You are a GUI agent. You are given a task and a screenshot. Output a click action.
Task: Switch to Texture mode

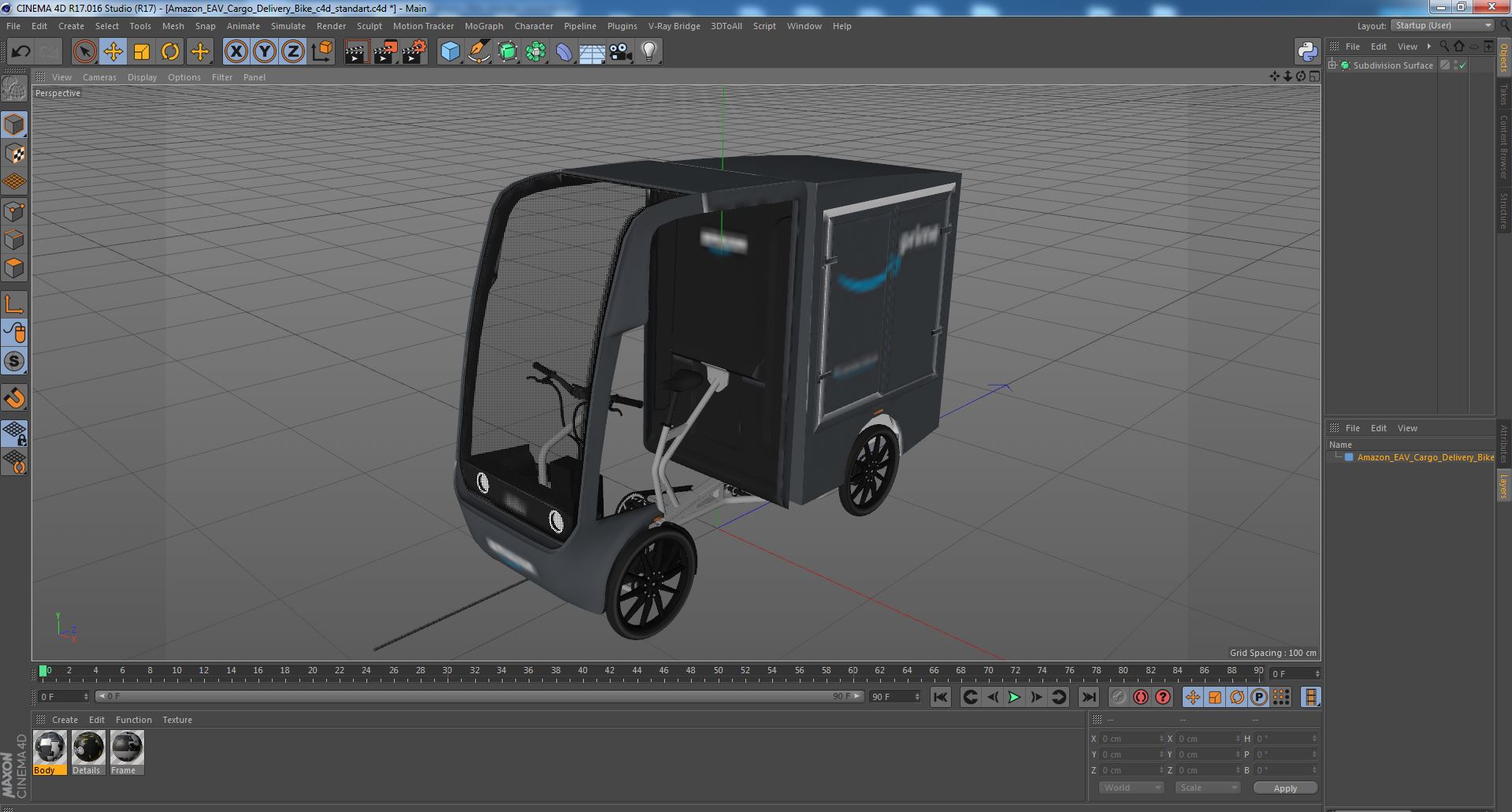coord(14,154)
